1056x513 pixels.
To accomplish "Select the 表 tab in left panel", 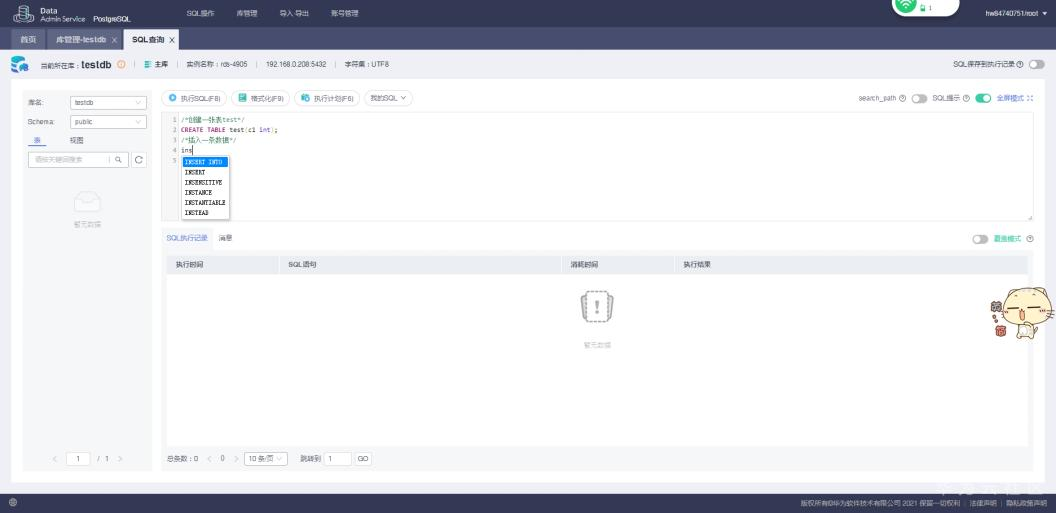I will [x=38, y=141].
